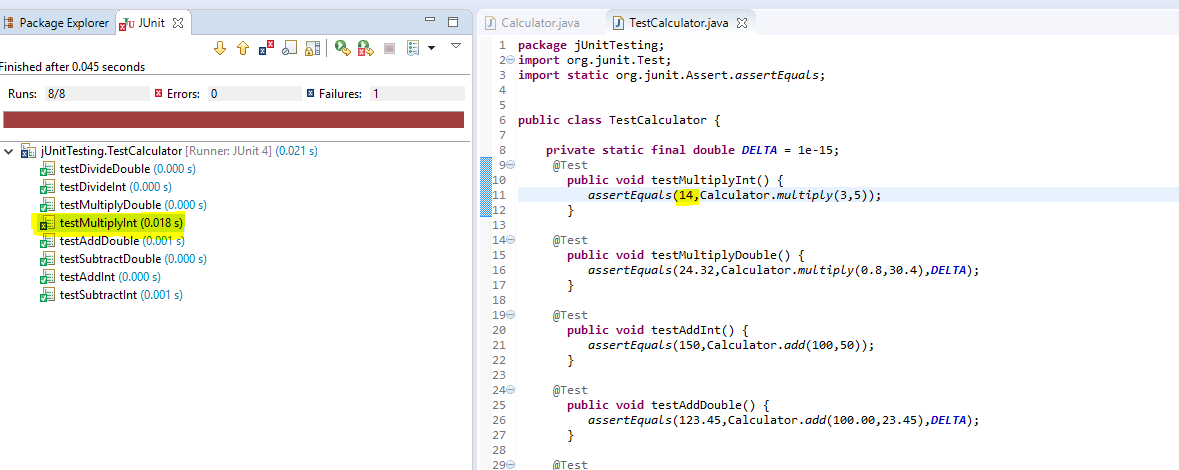The image size is (1179, 470).
Task: Click the highlighted value 14 in assertEquals
Action: pos(686,195)
